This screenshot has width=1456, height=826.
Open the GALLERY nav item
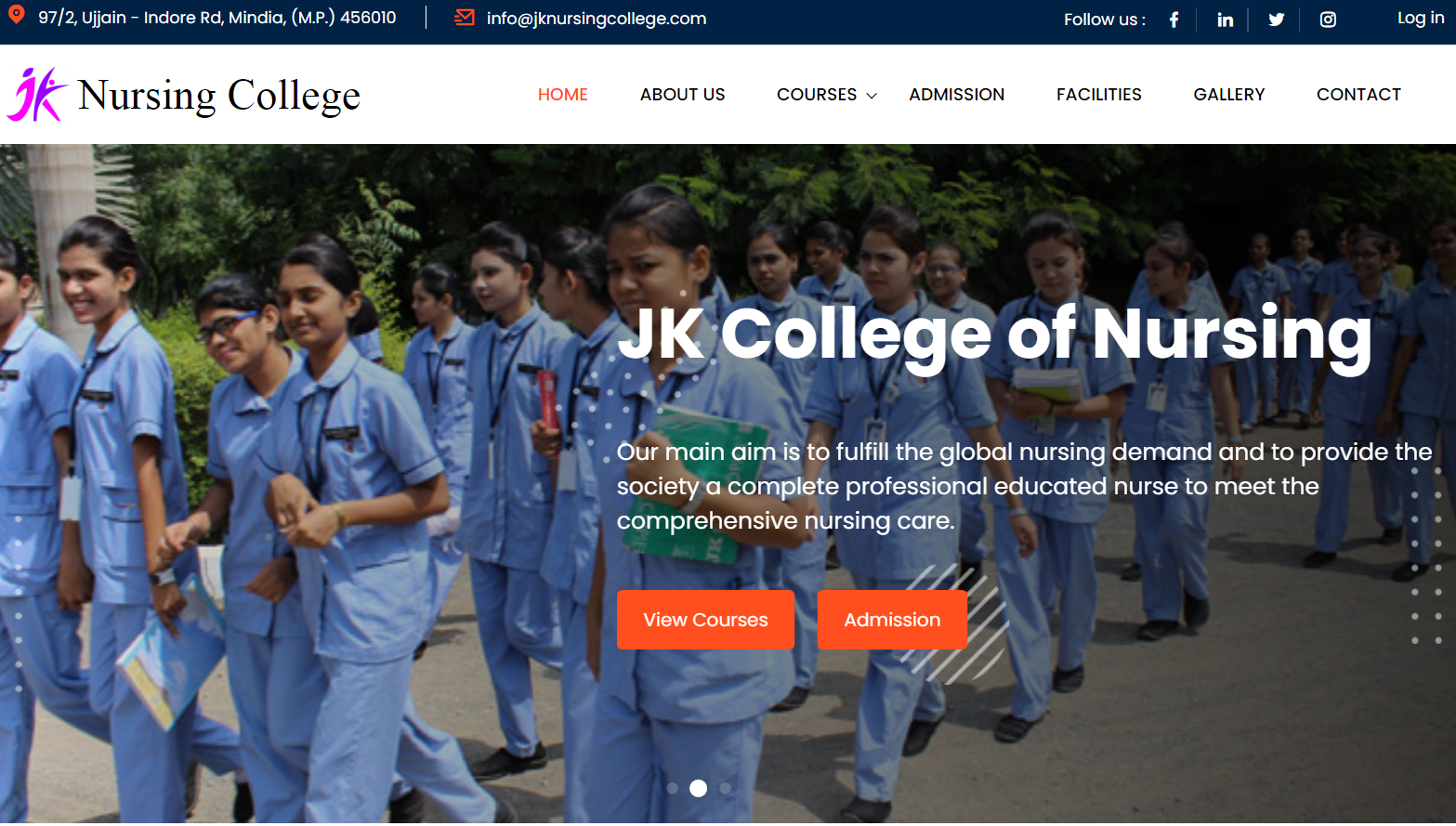1228,95
